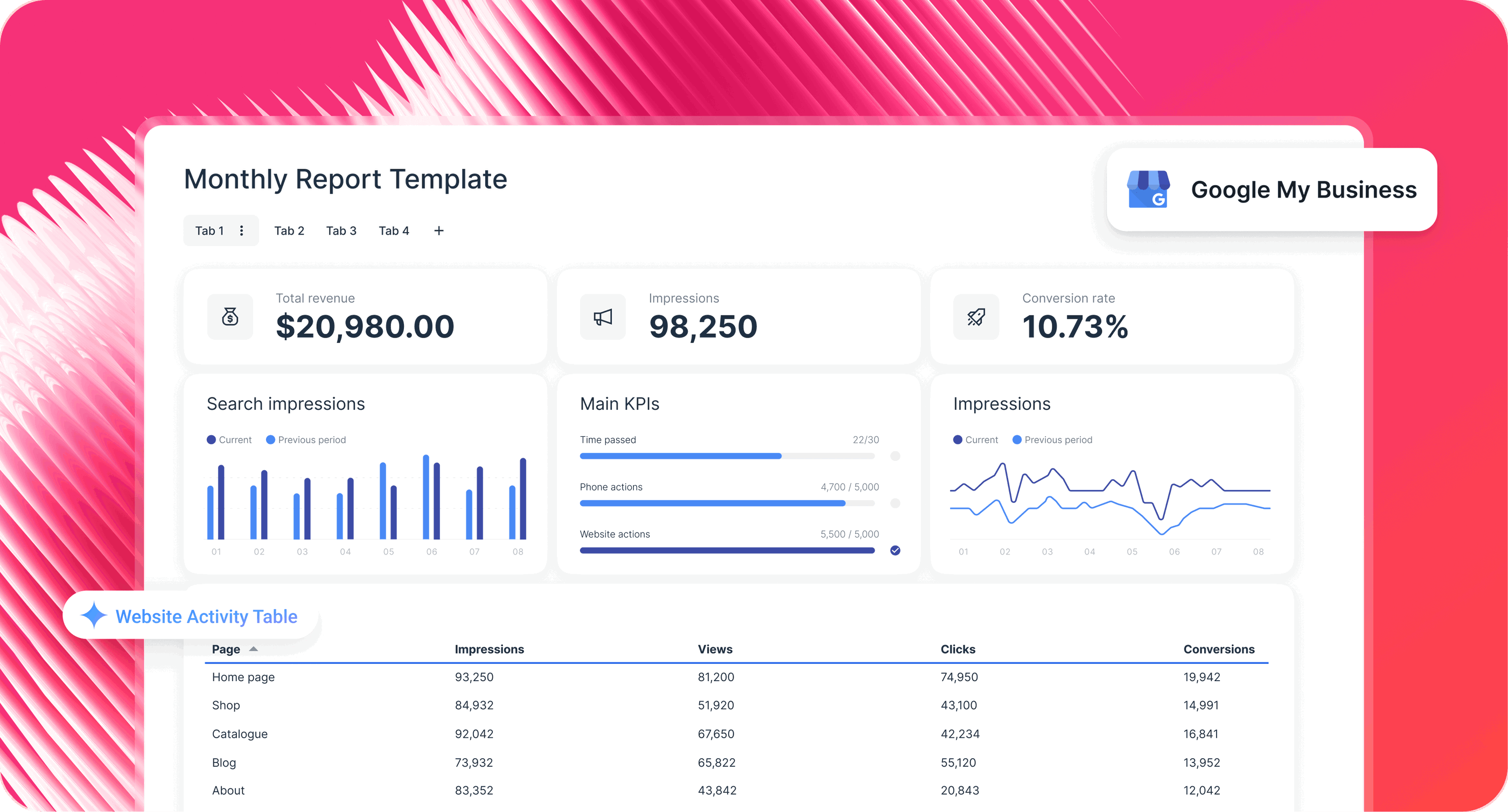Screen dimensions: 1508x812
Task: Click the money bag Total revenue icon
Action: coord(229,317)
